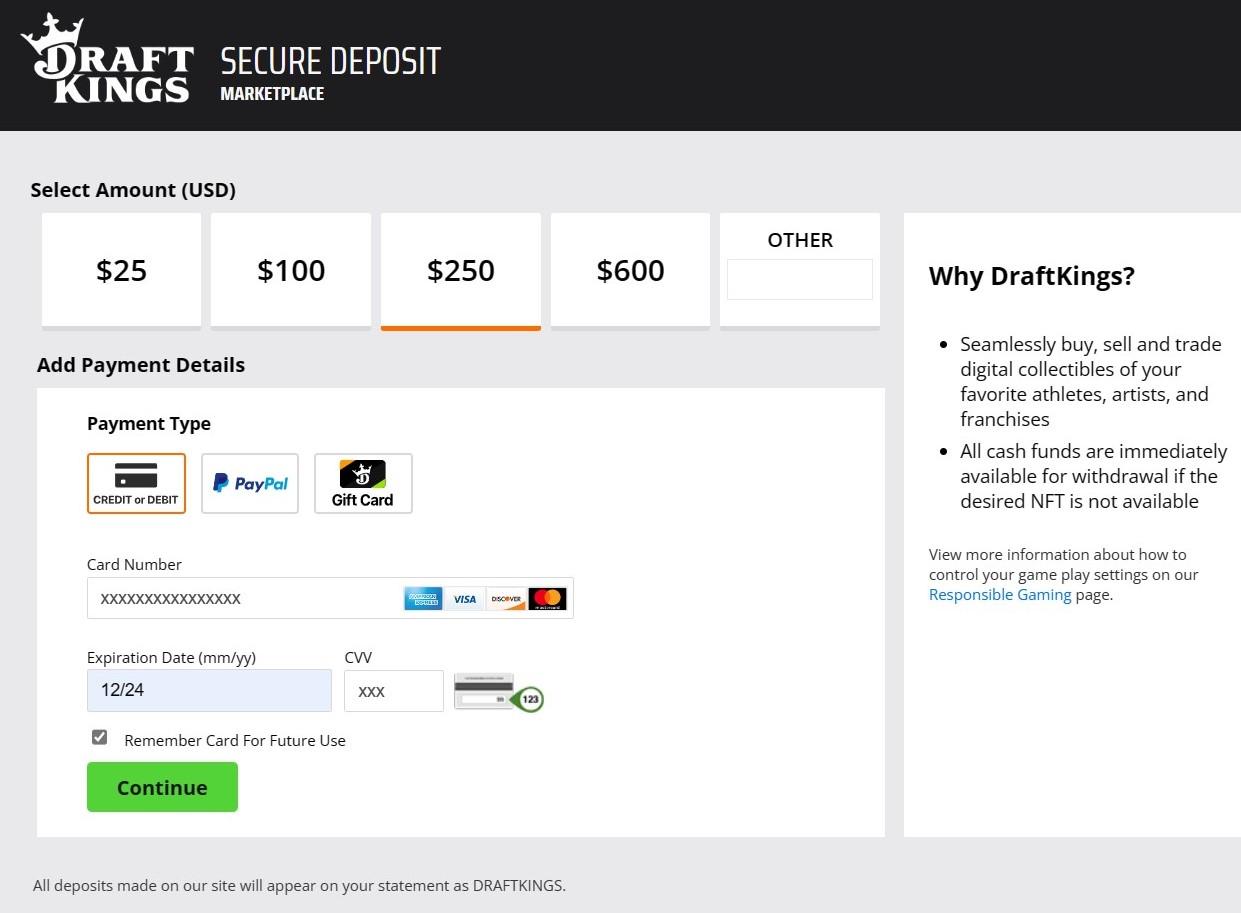Select the $250 deposit amount
Viewport: 1241px width, 913px height.
pyautogui.click(x=461, y=270)
